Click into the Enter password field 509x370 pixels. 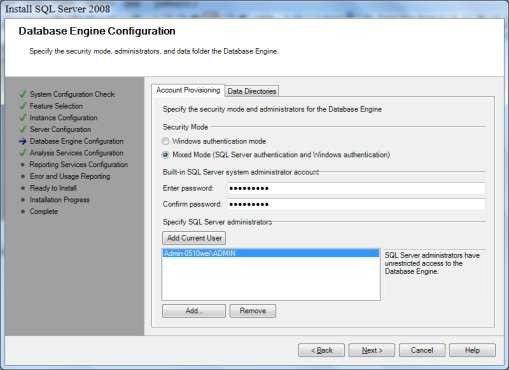click(x=356, y=188)
